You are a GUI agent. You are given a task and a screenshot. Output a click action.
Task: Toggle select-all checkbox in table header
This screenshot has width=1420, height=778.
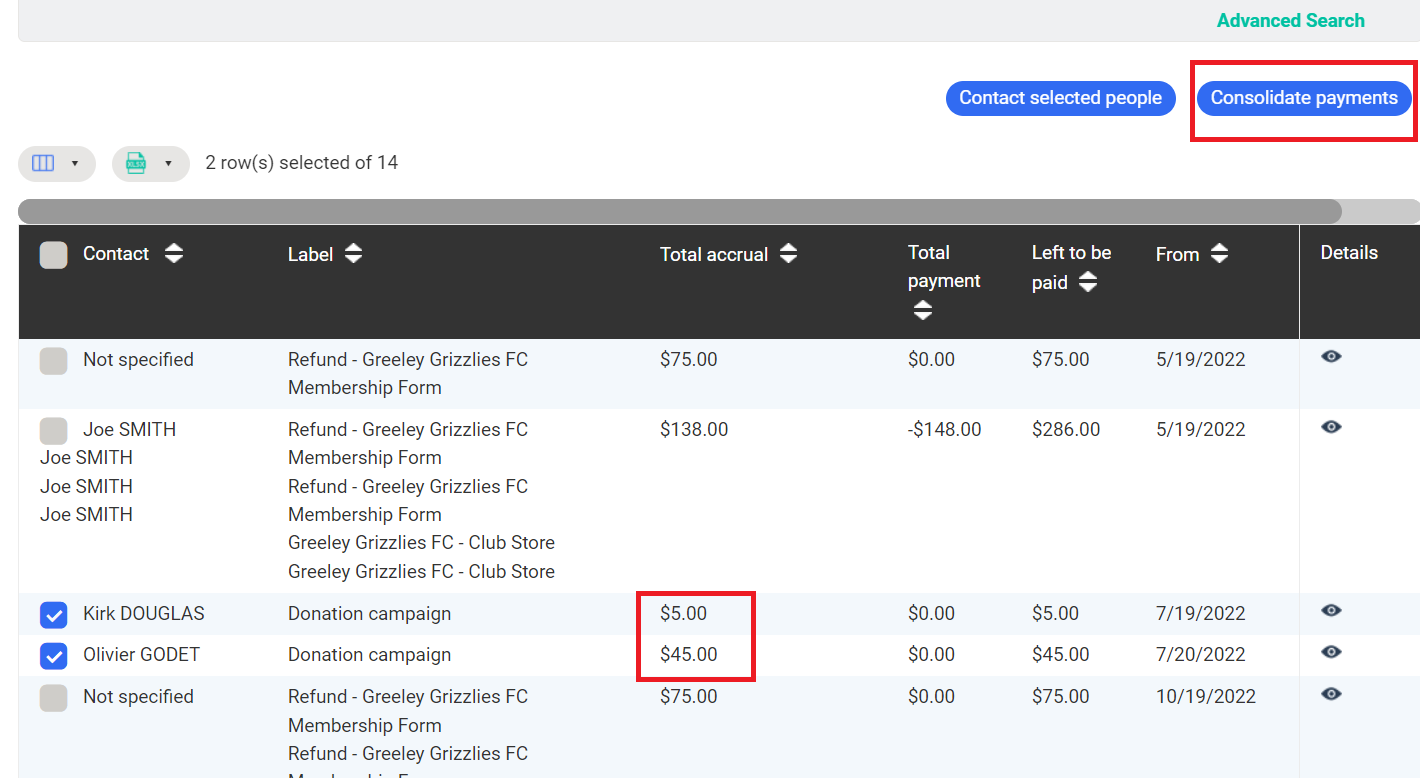54,255
